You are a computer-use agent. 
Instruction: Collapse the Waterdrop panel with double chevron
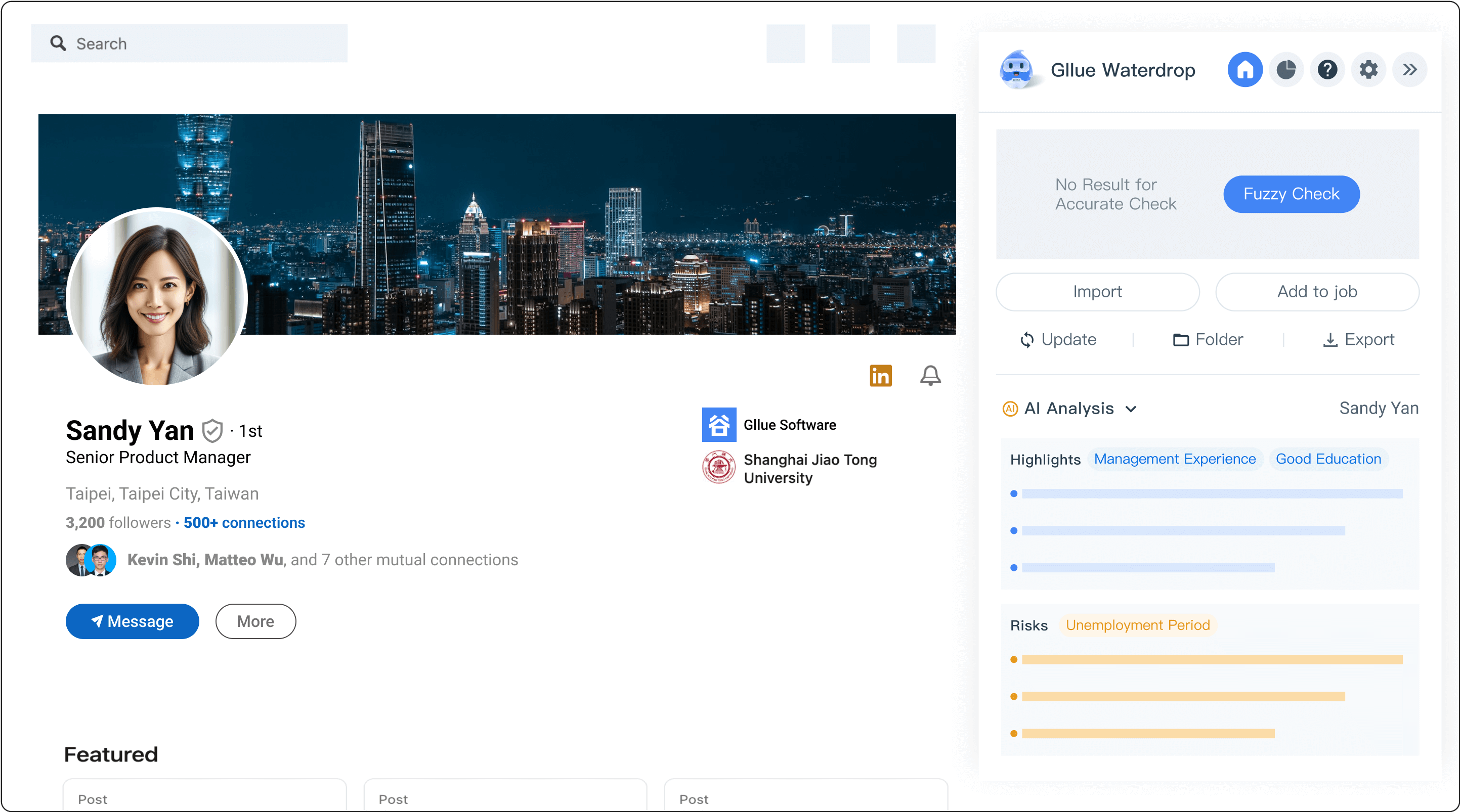(1409, 70)
